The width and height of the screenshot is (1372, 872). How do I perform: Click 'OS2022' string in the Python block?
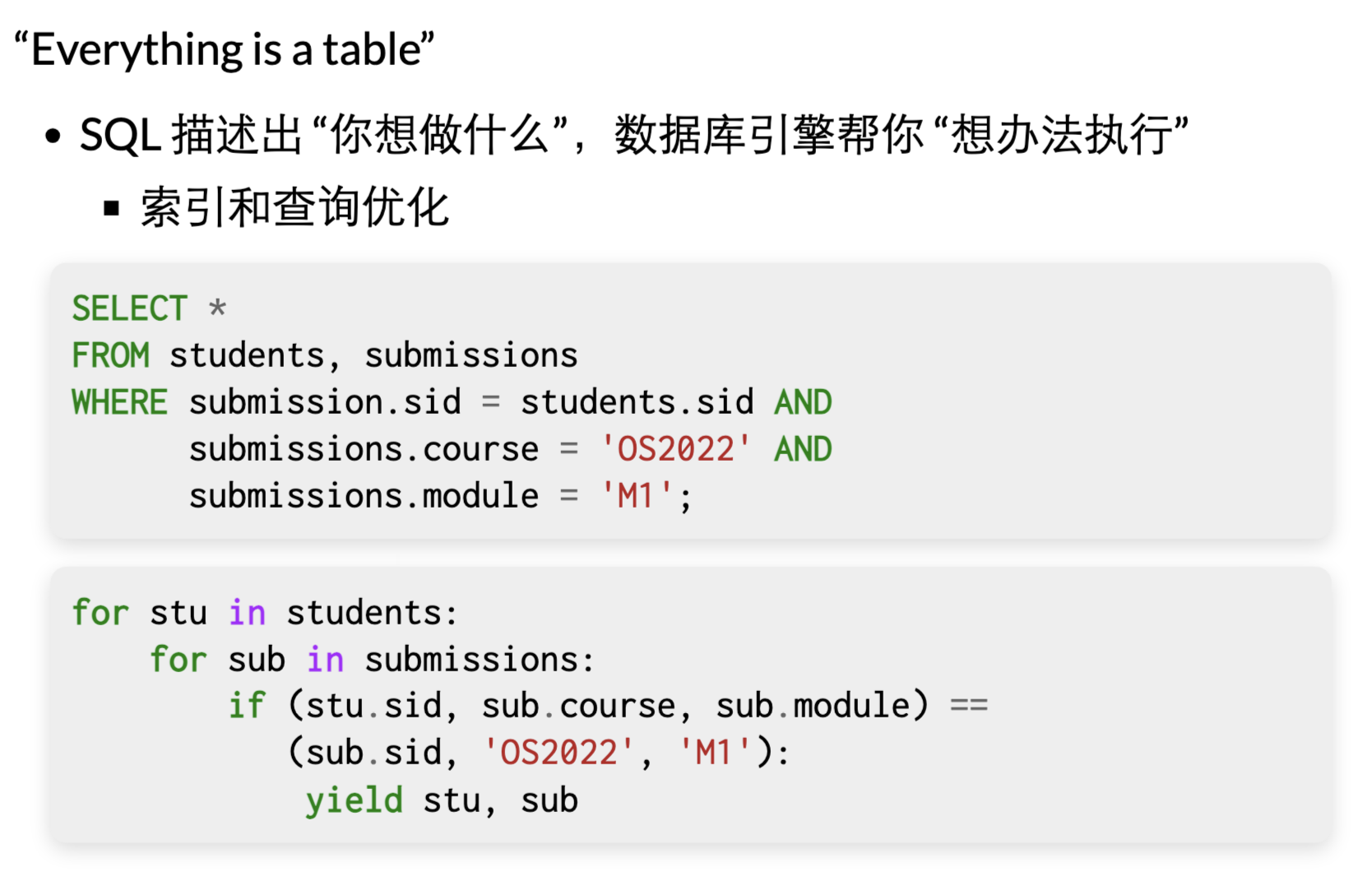(559, 753)
